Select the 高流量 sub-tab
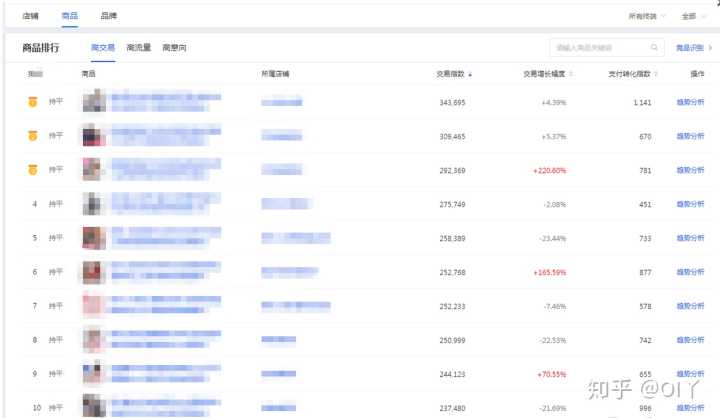Screen dimensions: 720x418 pyautogui.click(x=138, y=48)
